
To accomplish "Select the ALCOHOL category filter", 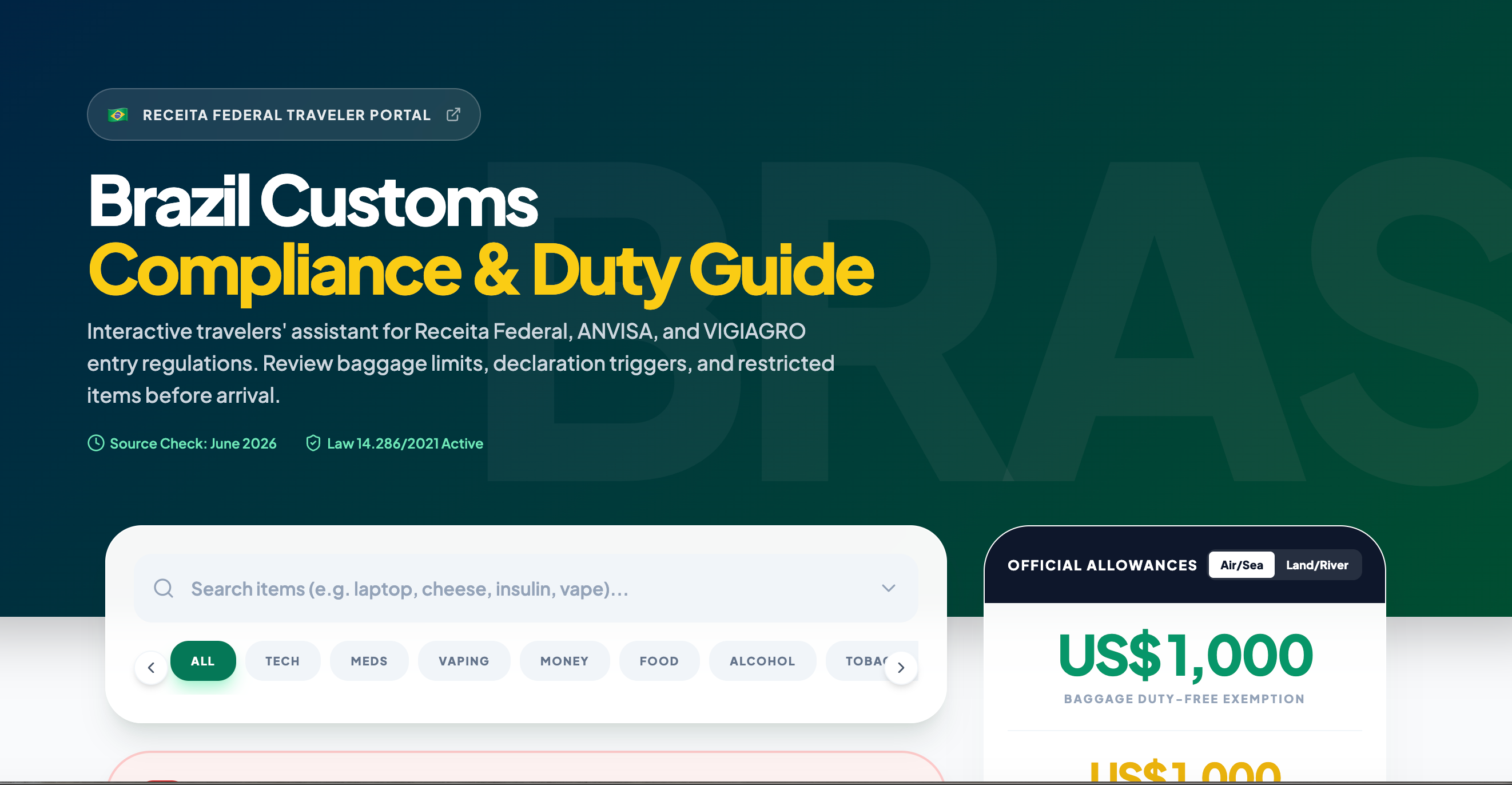I will click(x=762, y=660).
